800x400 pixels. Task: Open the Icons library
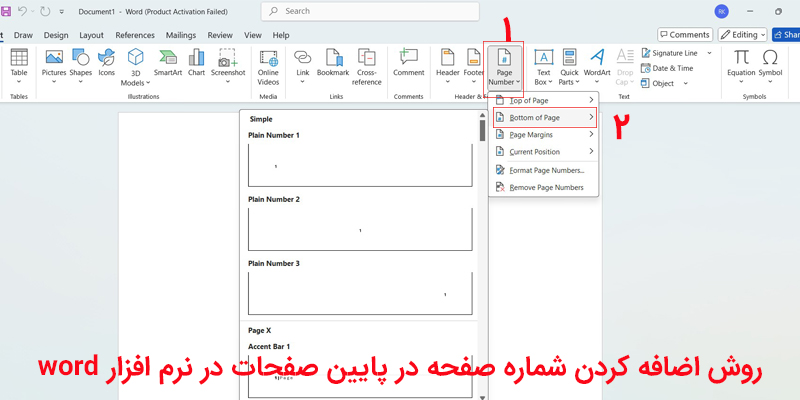click(x=107, y=62)
